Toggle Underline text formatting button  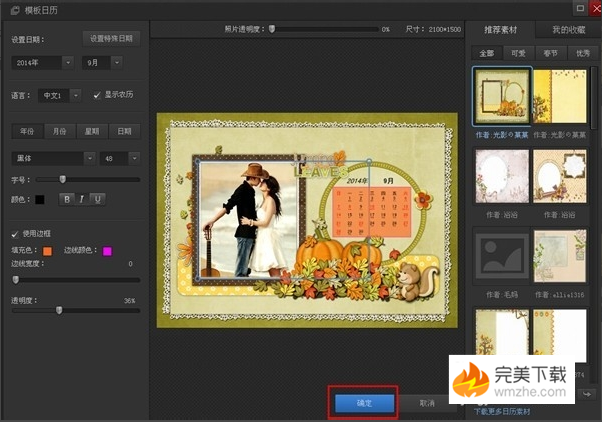click(98, 199)
